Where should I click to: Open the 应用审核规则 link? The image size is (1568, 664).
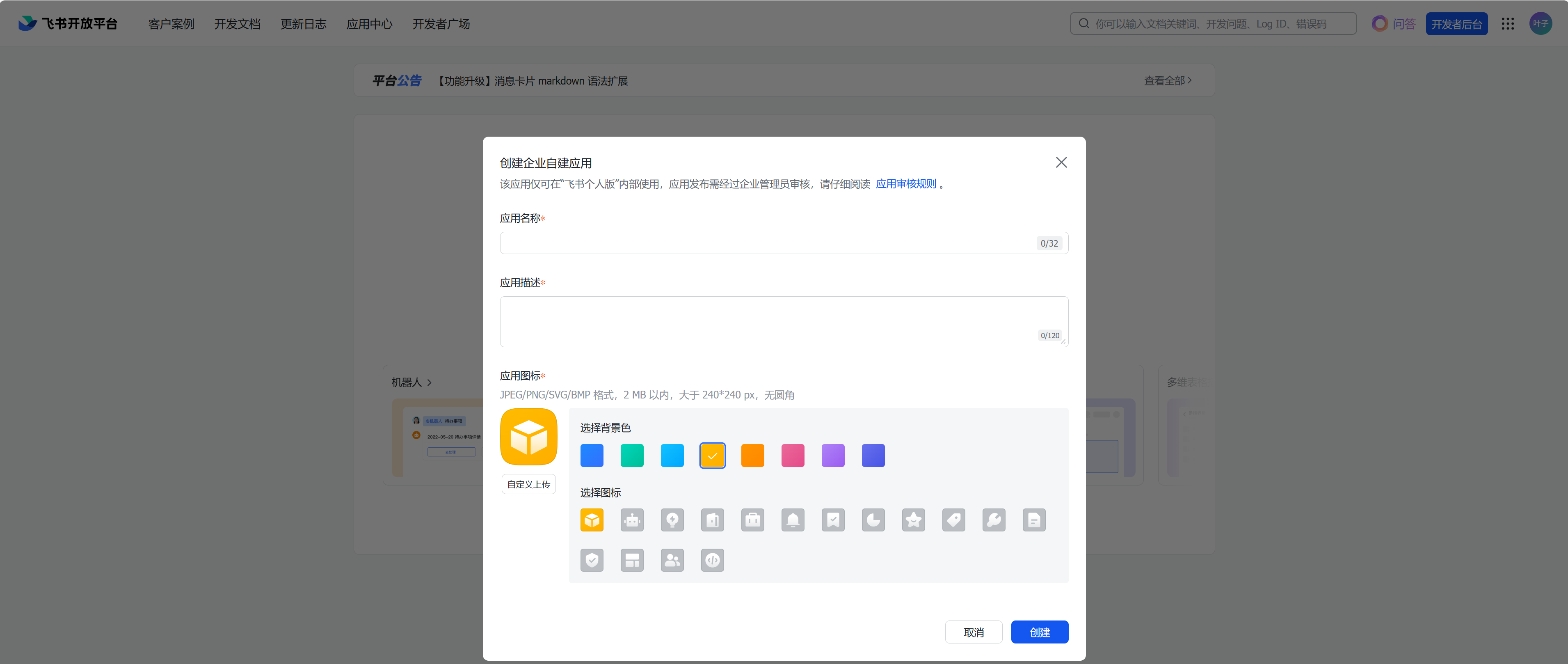(x=906, y=184)
